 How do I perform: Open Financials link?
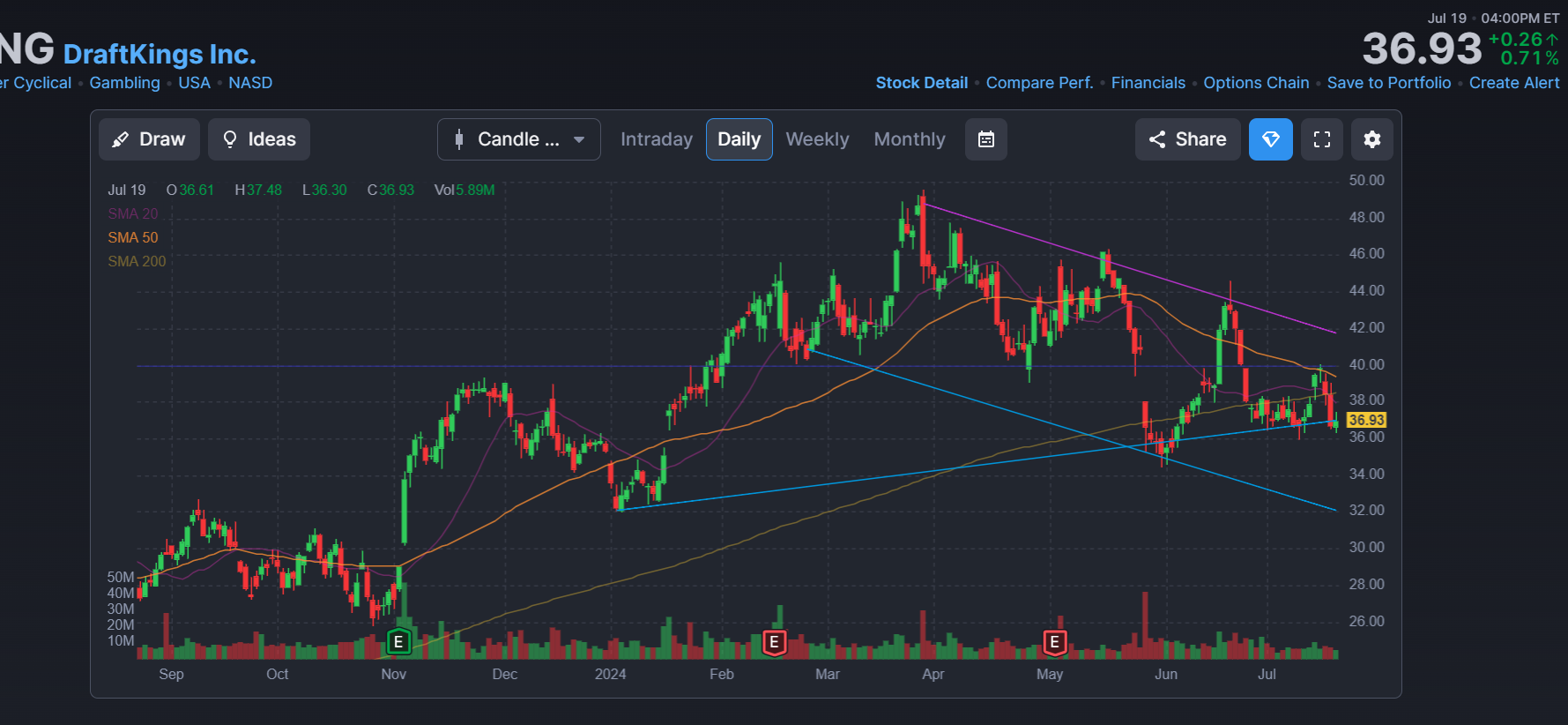[1148, 83]
